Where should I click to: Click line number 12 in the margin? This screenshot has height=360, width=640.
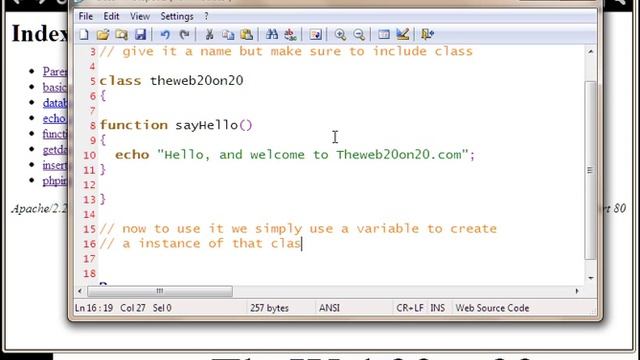[89, 185]
